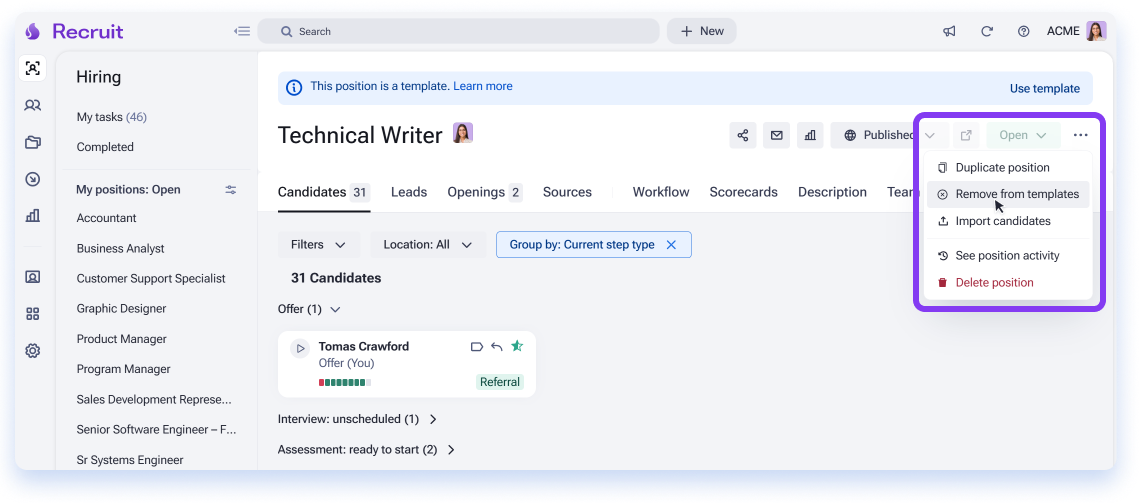Click the email envelope icon button
Viewport: 1142px width, 503px height.
pyautogui.click(x=776, y=135)
